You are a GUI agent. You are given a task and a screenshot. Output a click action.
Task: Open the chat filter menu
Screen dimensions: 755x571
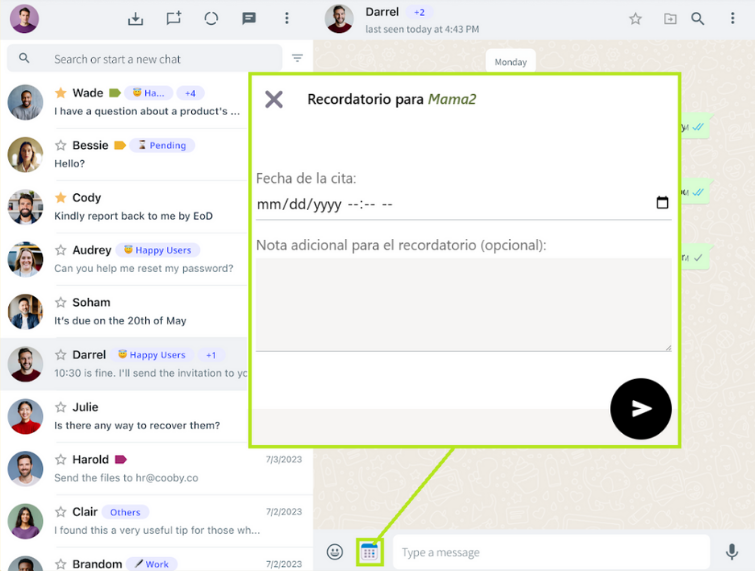tap(297, 58)
